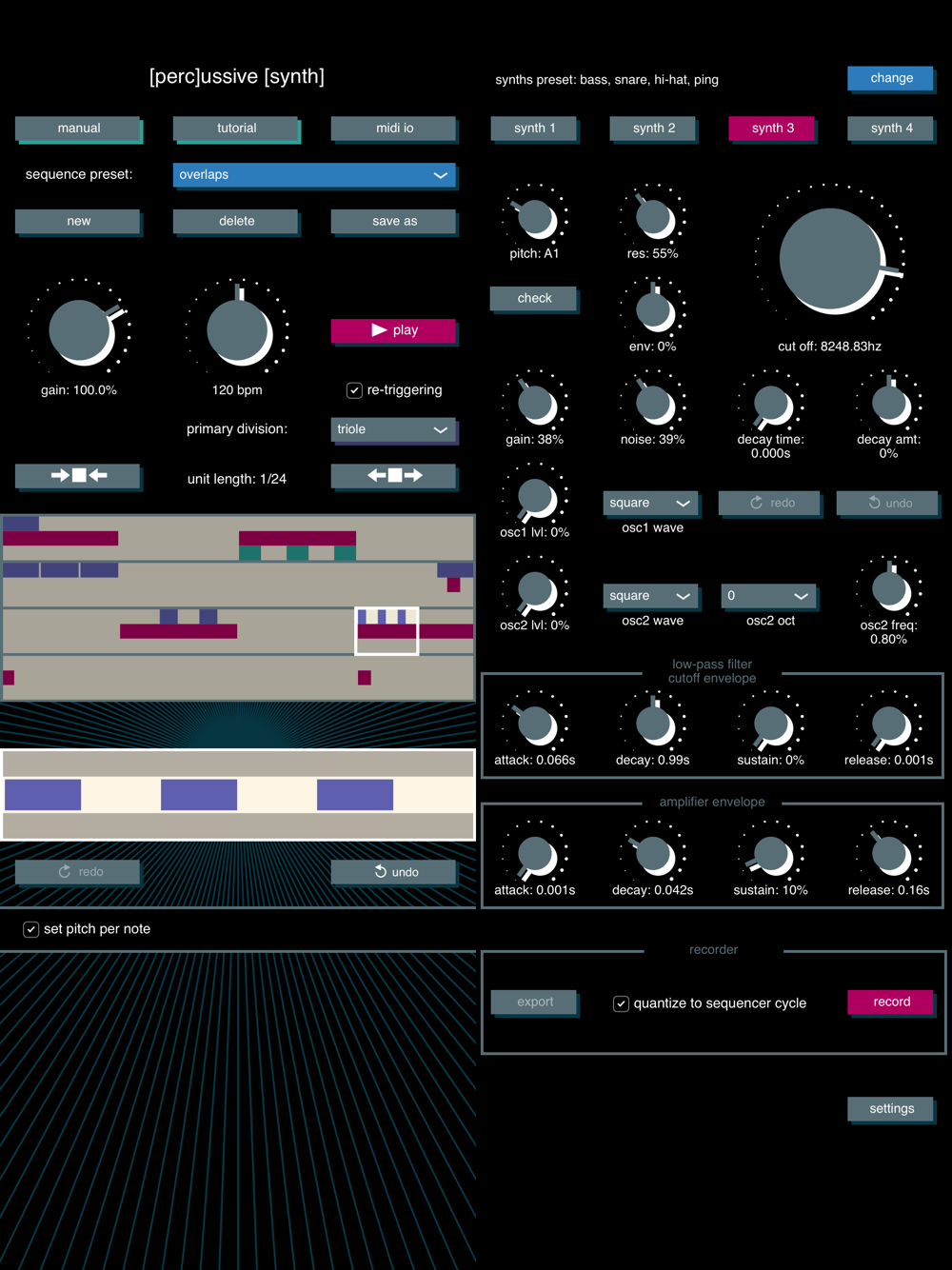The image size is (952, 1270).
Task: Toggle set pitch per note checkbox
Action: pos(31,929)
